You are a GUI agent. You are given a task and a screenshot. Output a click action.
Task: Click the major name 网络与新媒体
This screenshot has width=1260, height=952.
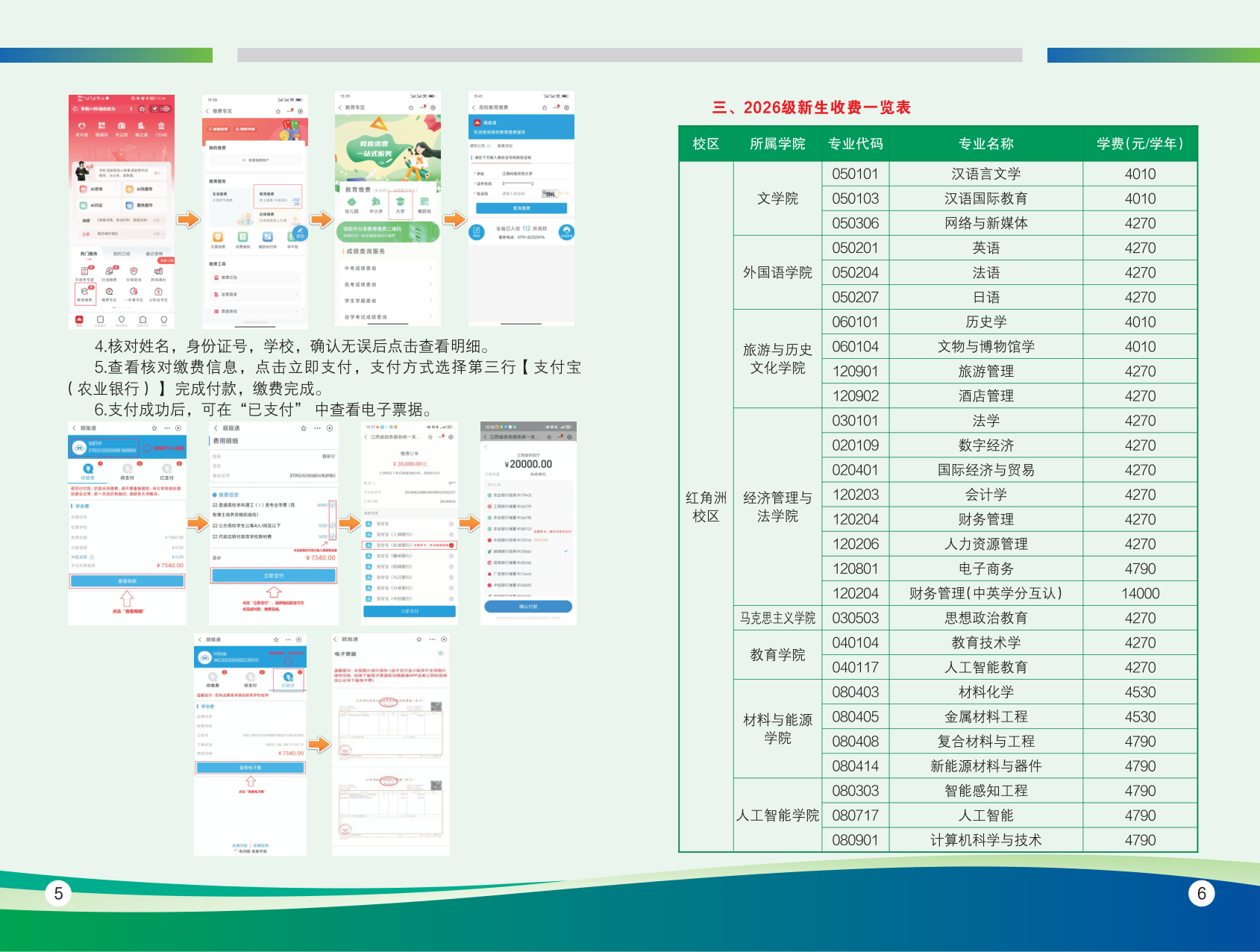coord(985,223)
